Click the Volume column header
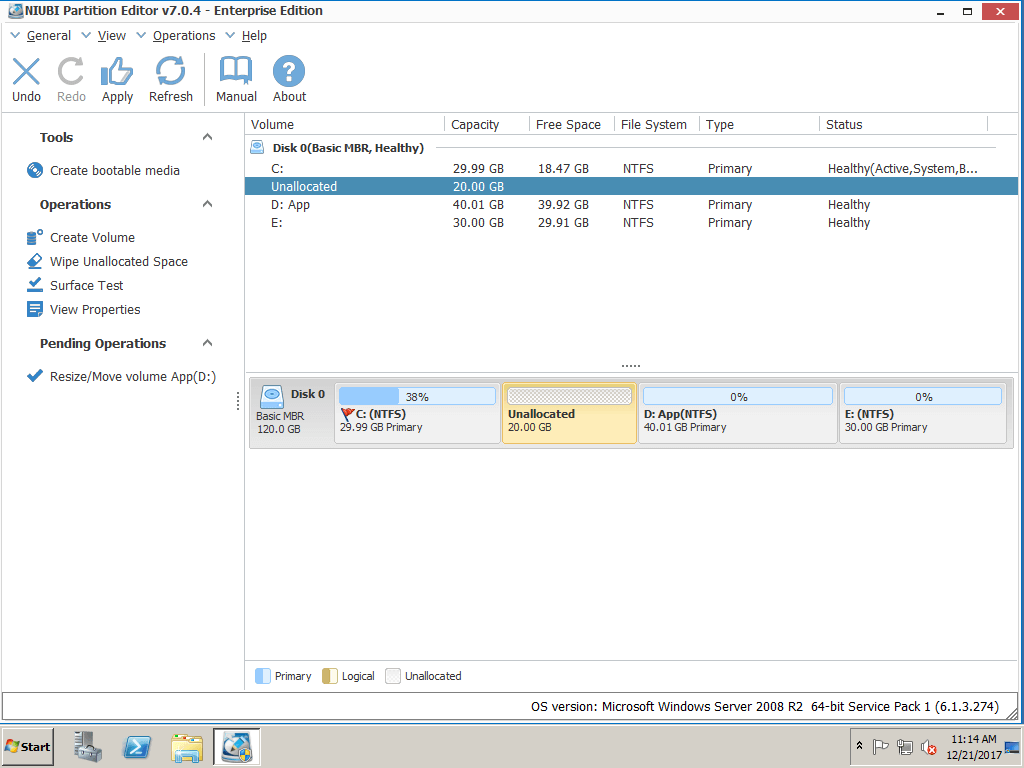 pyautogui.click(x=345, y=124)
